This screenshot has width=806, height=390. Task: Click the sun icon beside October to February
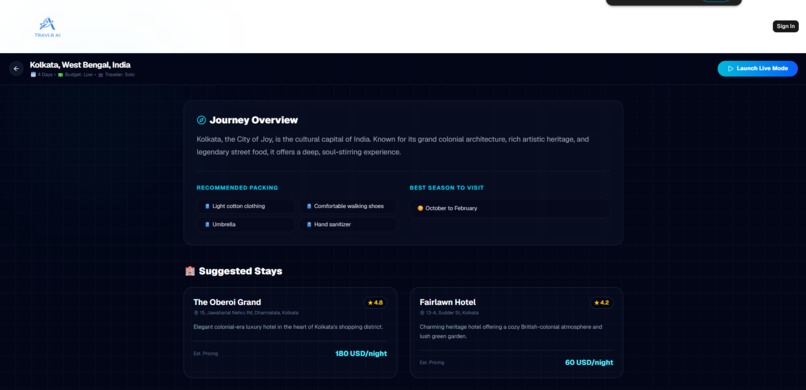pyautogui.click(x=420, y=208)
